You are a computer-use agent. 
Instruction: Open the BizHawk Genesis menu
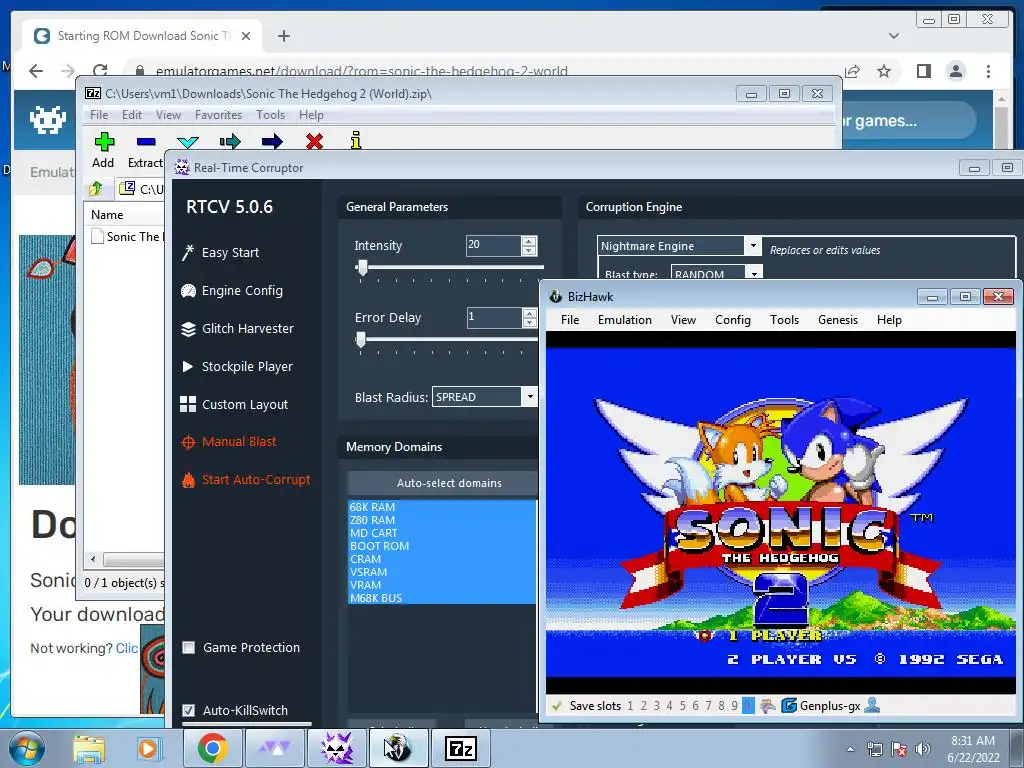point(838,320)
